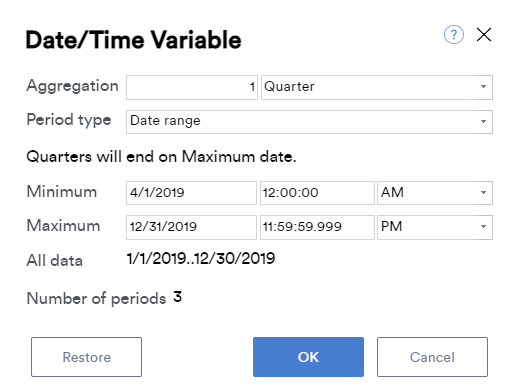Click the Date range dropdown arrow
Viewport: 507px width, 392px height.
[483, 121]
